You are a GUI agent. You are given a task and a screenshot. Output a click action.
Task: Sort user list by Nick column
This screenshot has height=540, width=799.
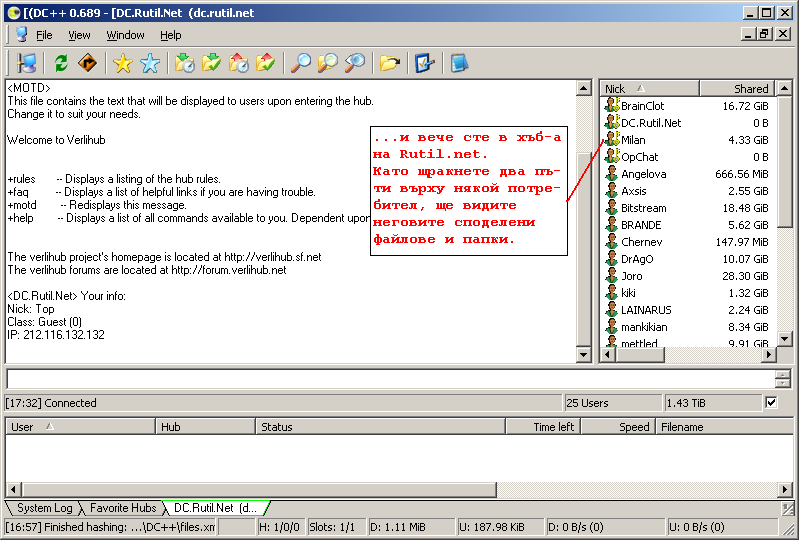[649, 89]
